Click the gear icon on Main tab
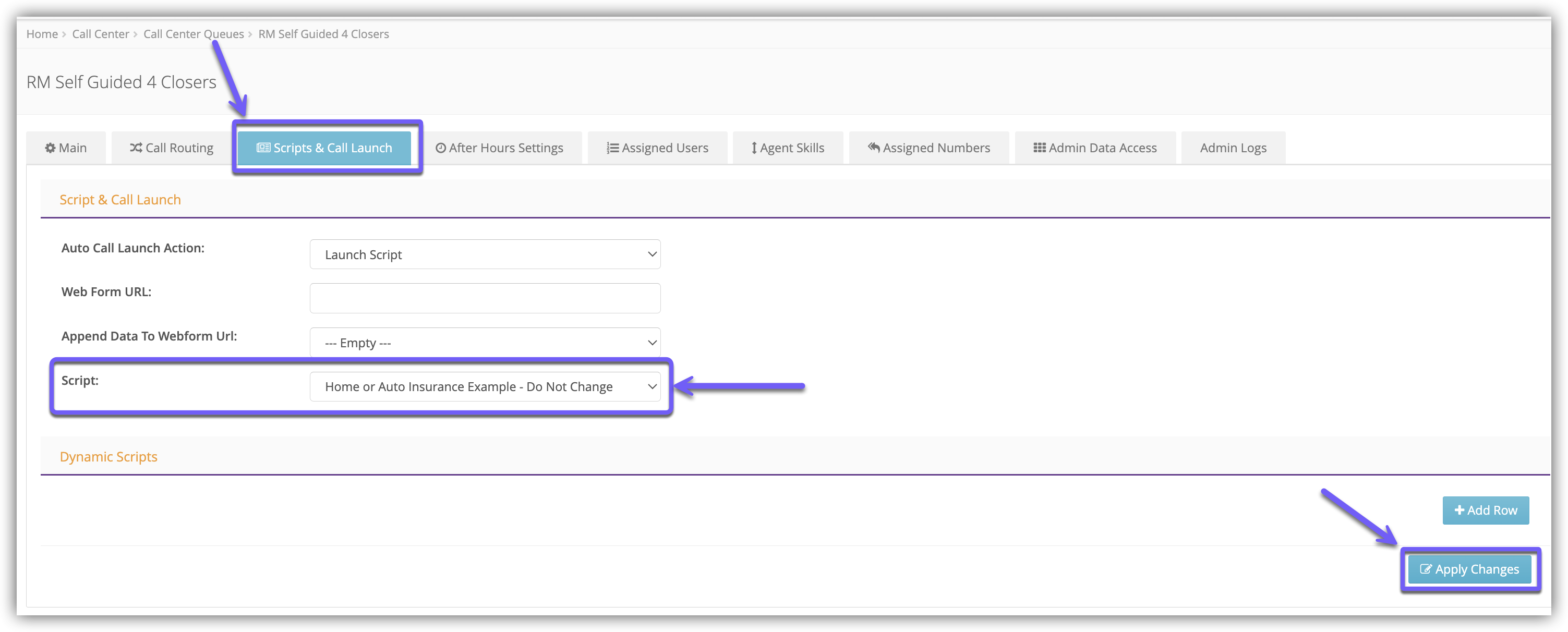1568x632 pixels. 50,148
